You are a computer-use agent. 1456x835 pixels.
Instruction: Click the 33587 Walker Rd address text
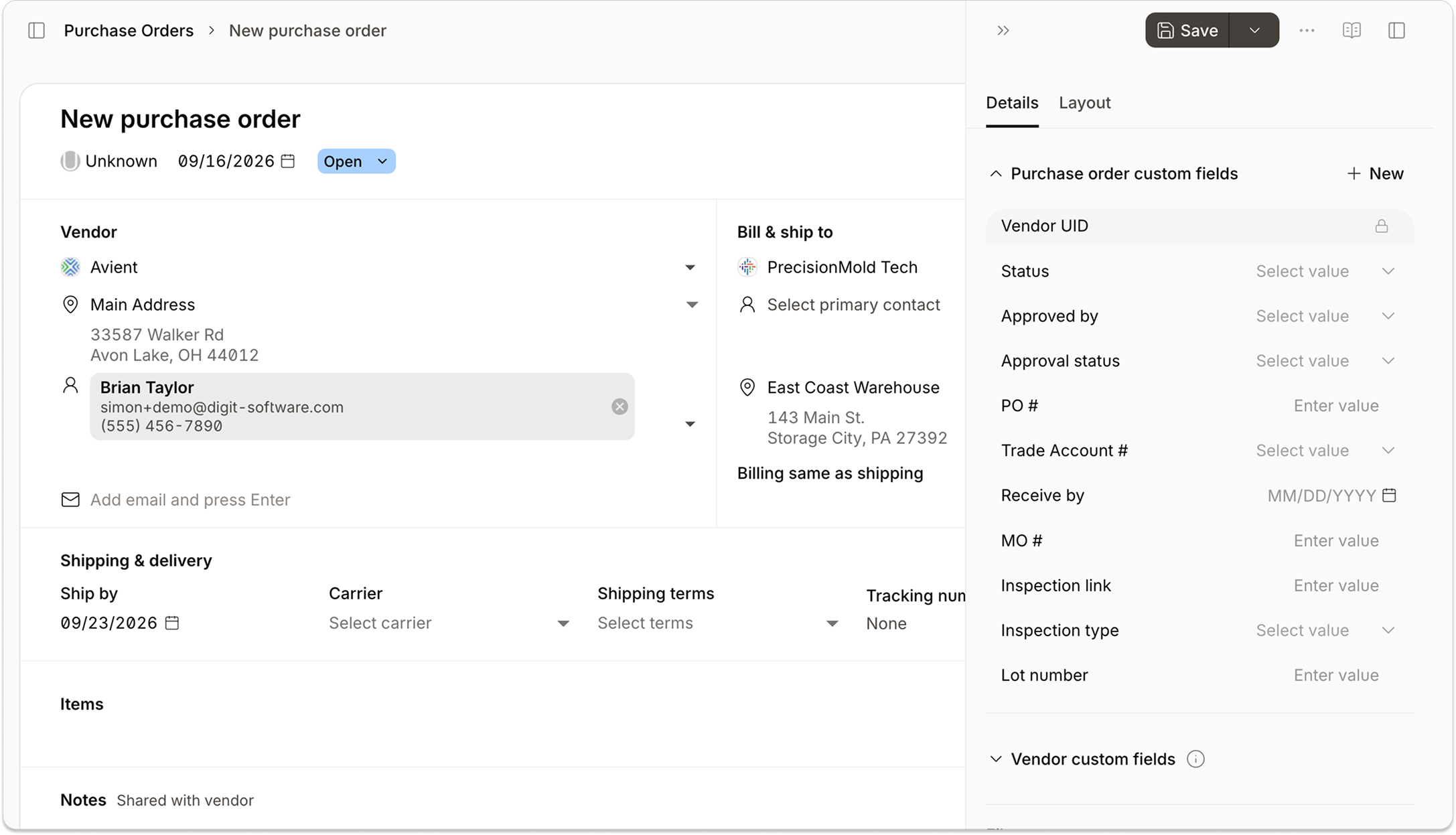click(157, 335)
